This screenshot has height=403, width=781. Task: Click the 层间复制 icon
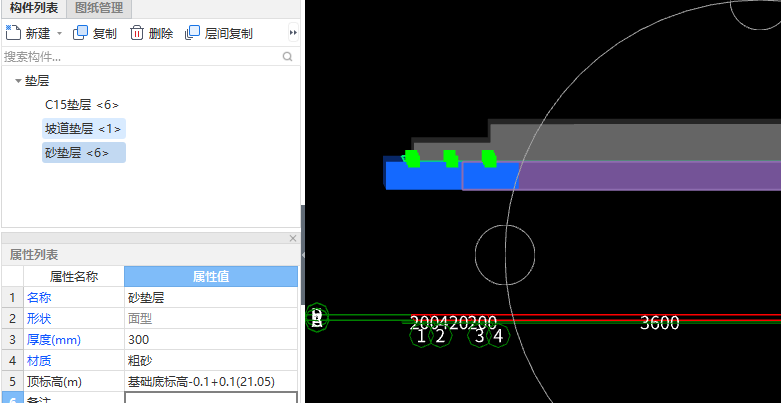click(x=192, y=33)
